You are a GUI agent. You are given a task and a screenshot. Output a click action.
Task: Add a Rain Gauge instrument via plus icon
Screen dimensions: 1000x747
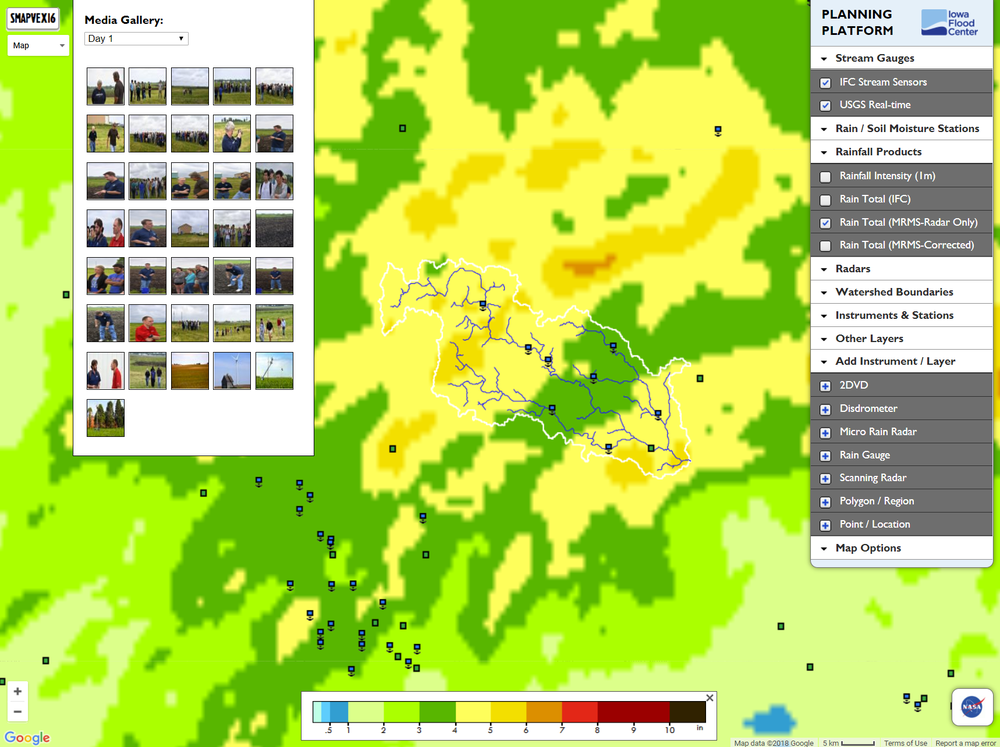click(825, 455)
